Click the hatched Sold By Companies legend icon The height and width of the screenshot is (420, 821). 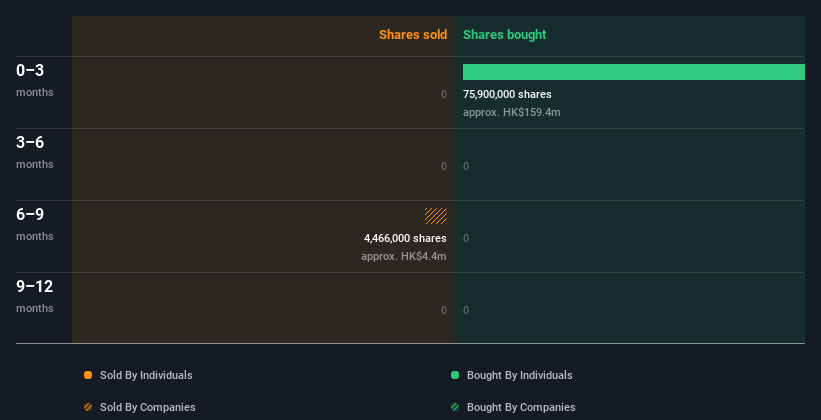point(88,407)
